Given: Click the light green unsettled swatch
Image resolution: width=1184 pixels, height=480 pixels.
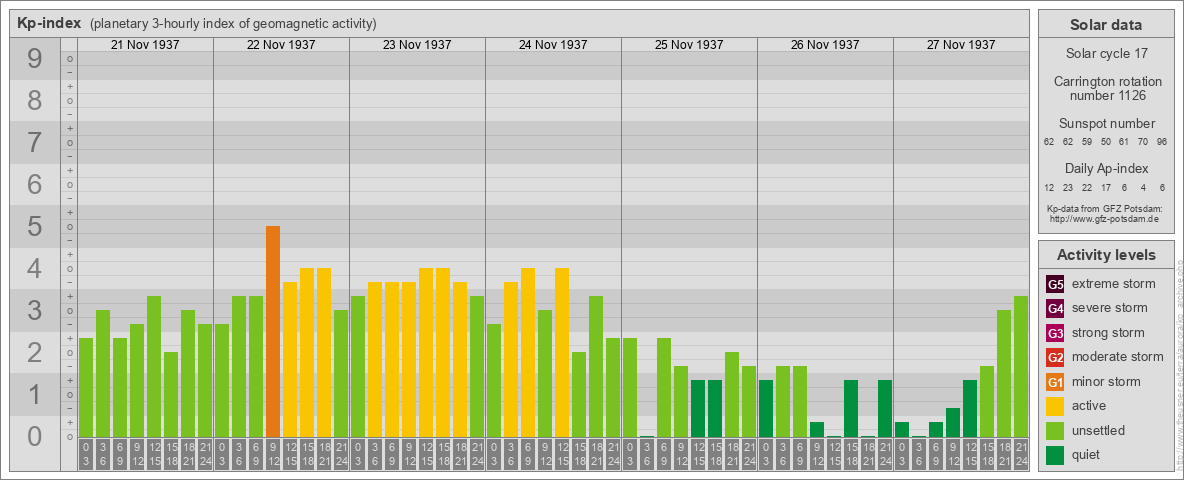Looking at the screenshot, I should point(1055,431).
